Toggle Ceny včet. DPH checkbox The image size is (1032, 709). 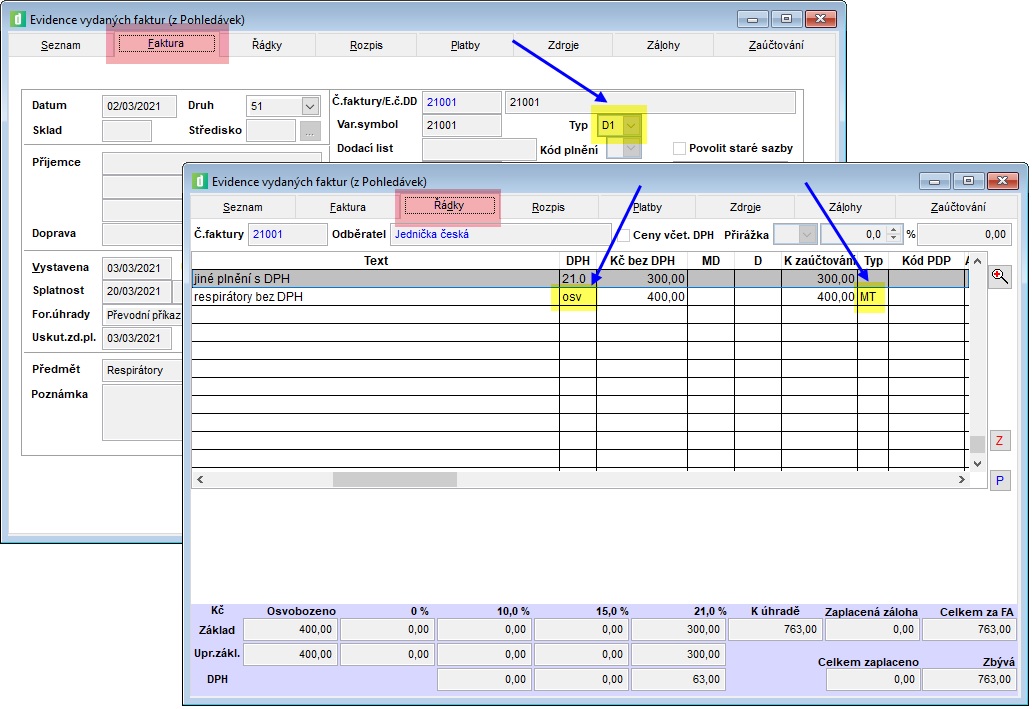click(623, 235)
